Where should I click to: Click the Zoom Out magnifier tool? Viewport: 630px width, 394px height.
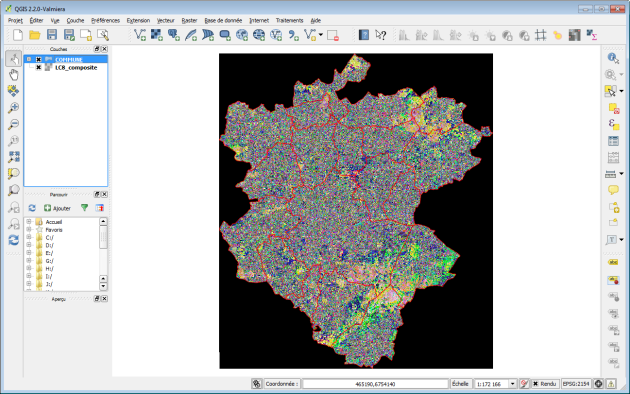[14, 124]
